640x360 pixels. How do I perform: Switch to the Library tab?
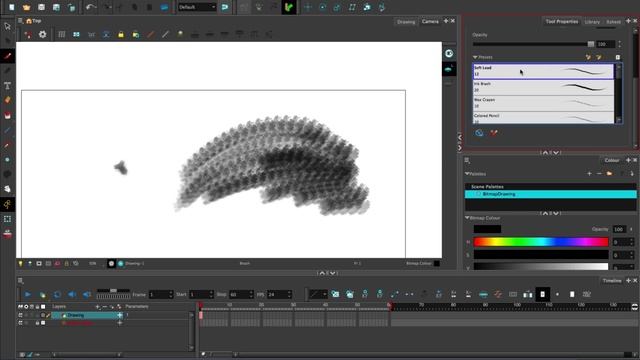pyautogui.click(x=592, y=22)
